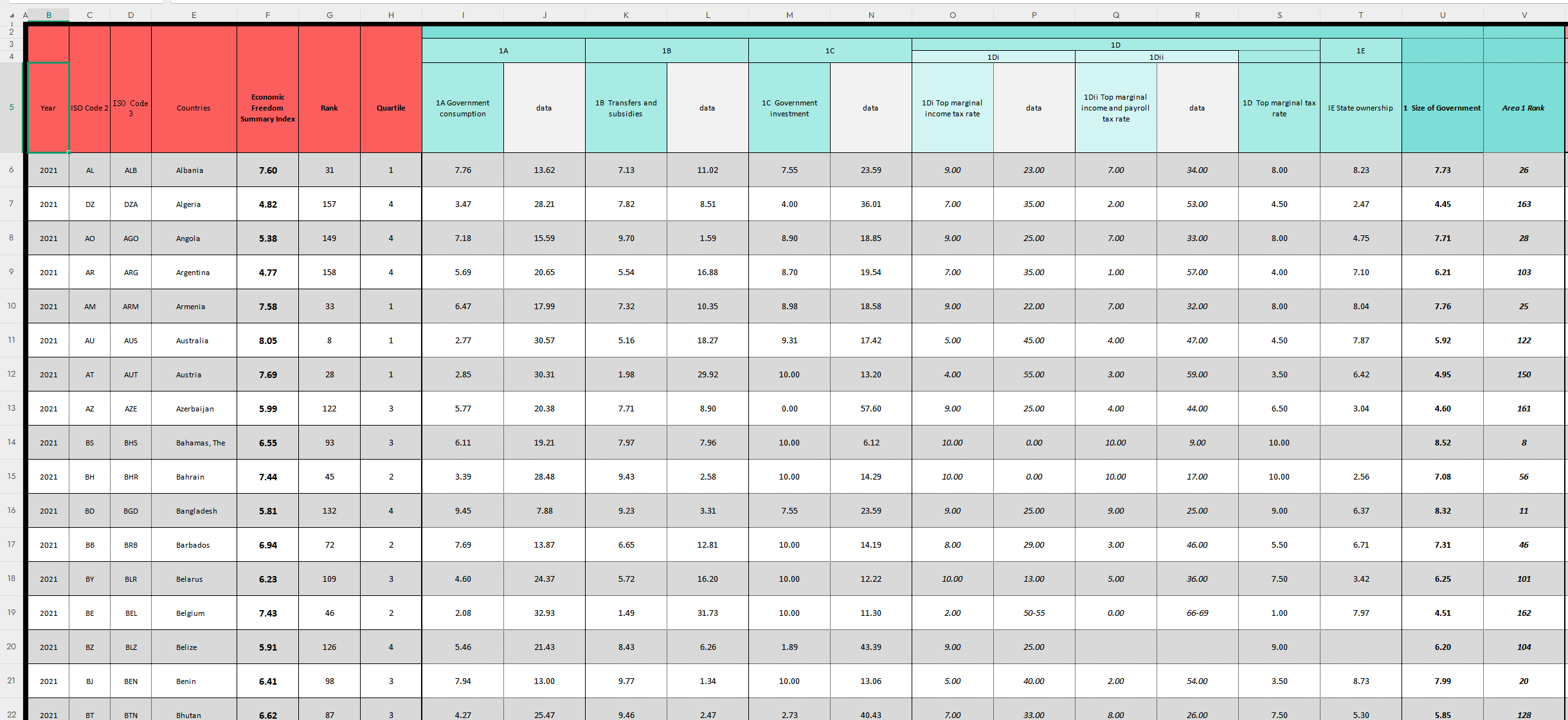
Task: Click the Area 1 Rank header
Action: click(x=1523, y=108)
